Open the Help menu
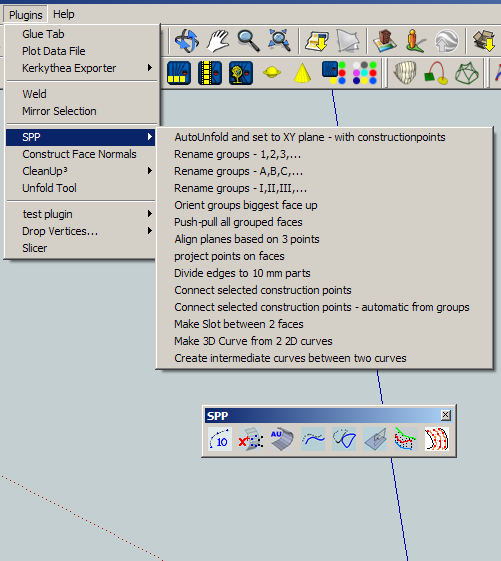 pyautogui.click(x=64, y=14)
